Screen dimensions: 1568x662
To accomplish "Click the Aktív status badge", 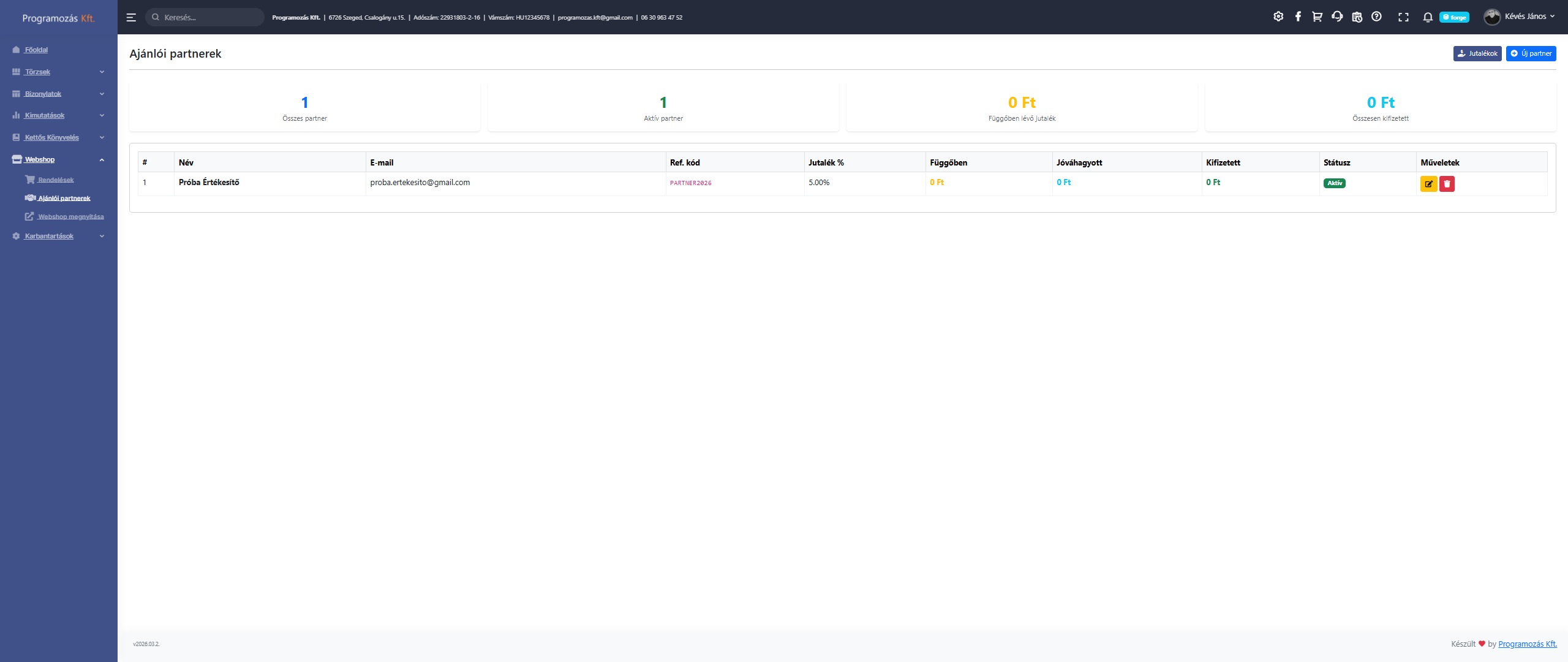I will [x=1334, y=183].
